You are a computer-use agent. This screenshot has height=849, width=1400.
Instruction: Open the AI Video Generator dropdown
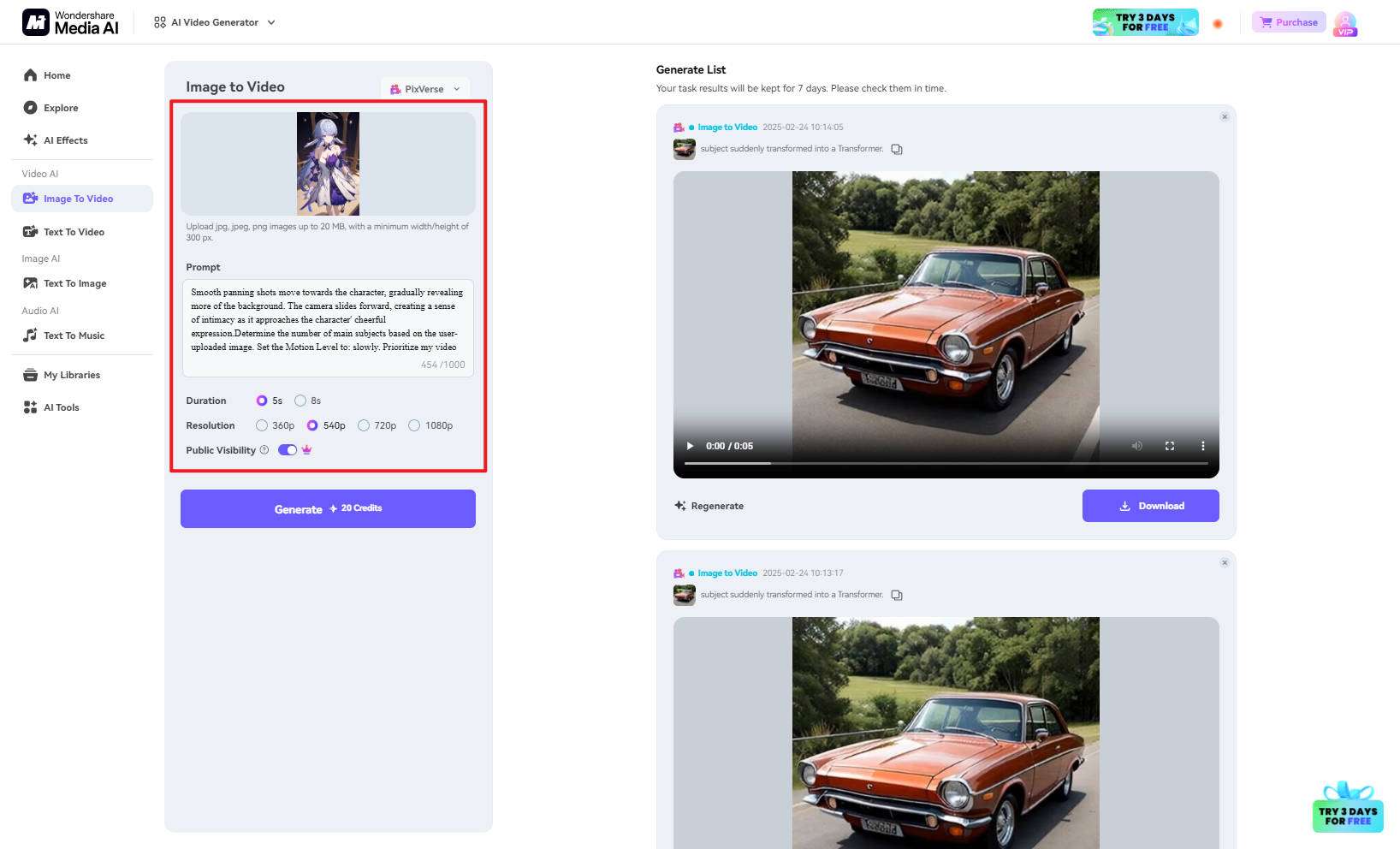[x=215, y=22]
